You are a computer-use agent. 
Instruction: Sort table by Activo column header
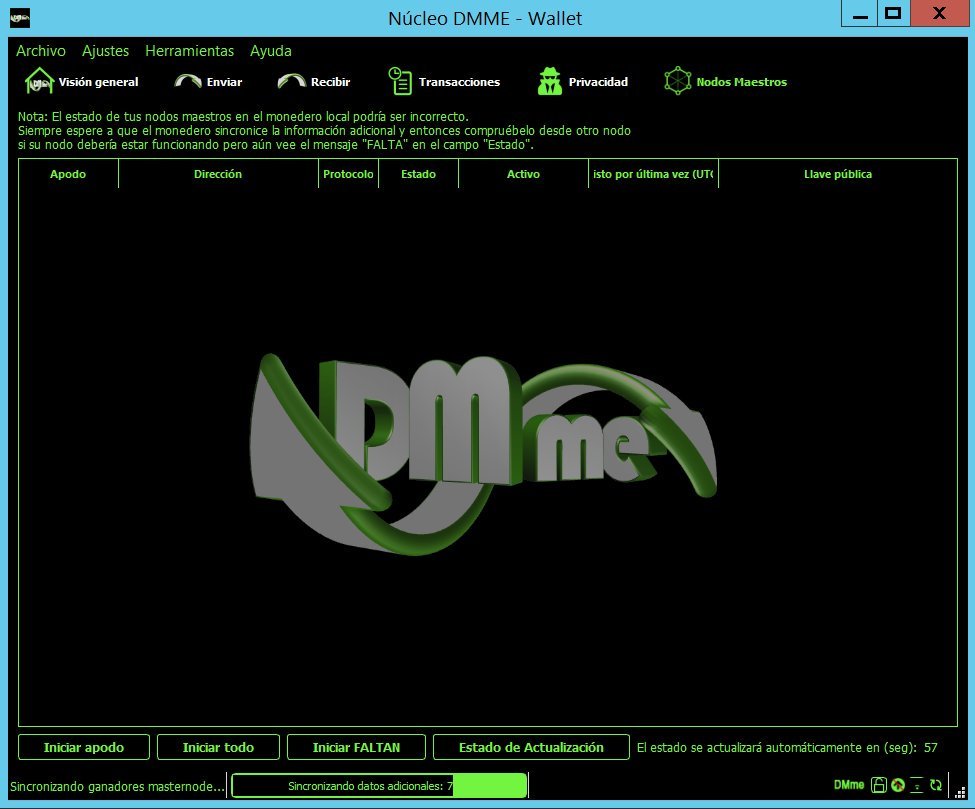(x=523, y=174)
